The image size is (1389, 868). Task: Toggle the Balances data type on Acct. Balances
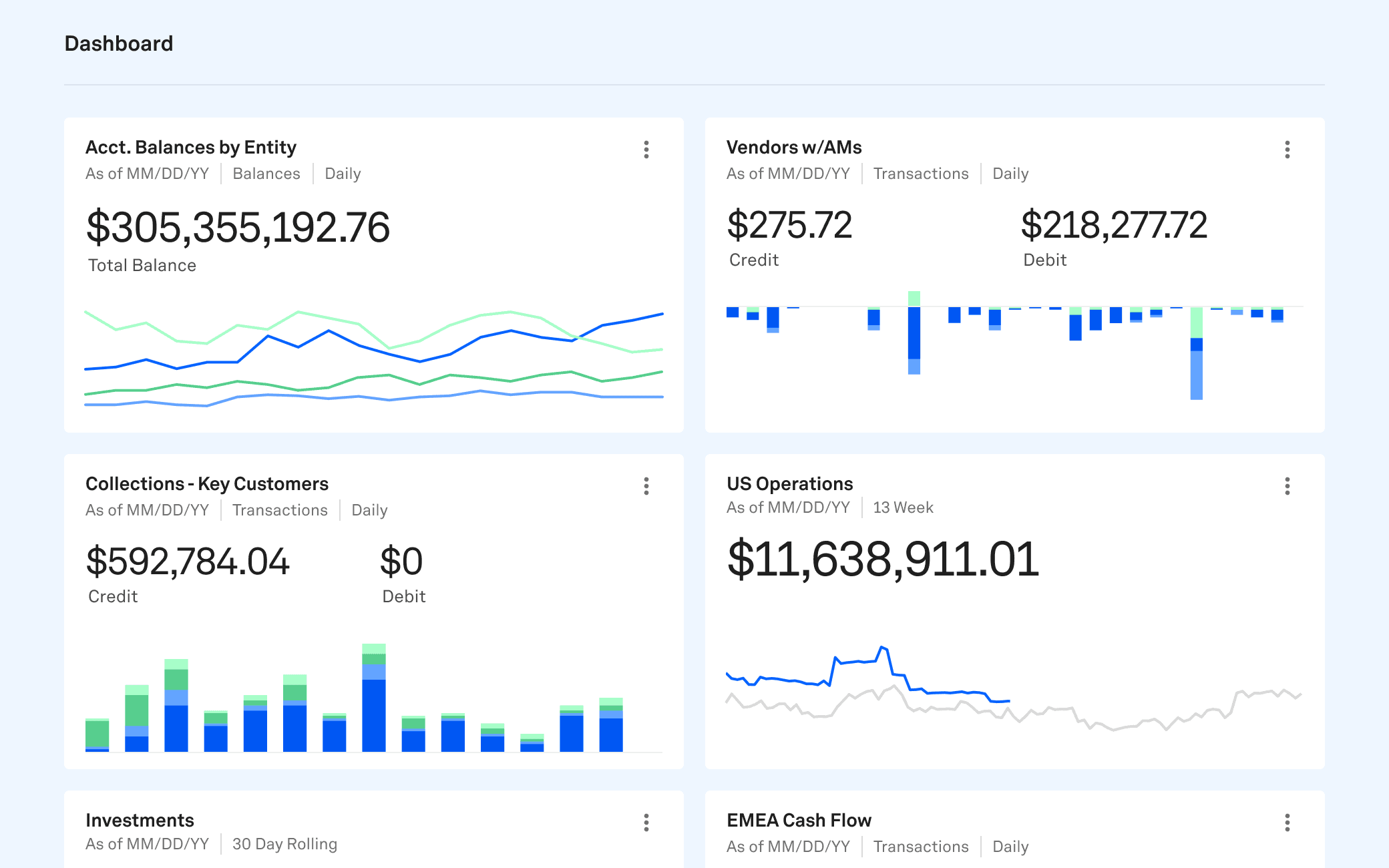(x=266, y=173)
